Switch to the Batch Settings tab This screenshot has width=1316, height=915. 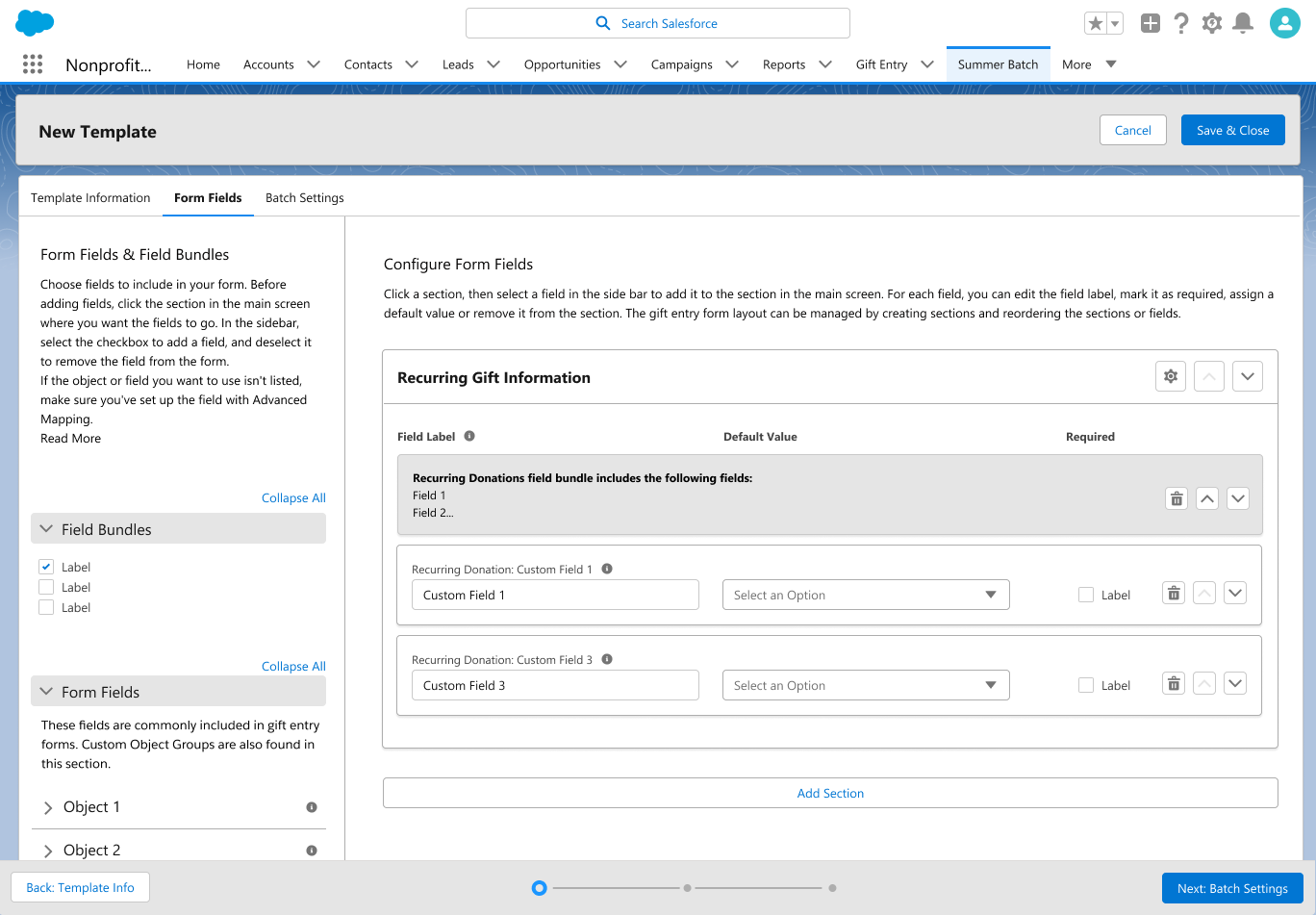point(304,197)
